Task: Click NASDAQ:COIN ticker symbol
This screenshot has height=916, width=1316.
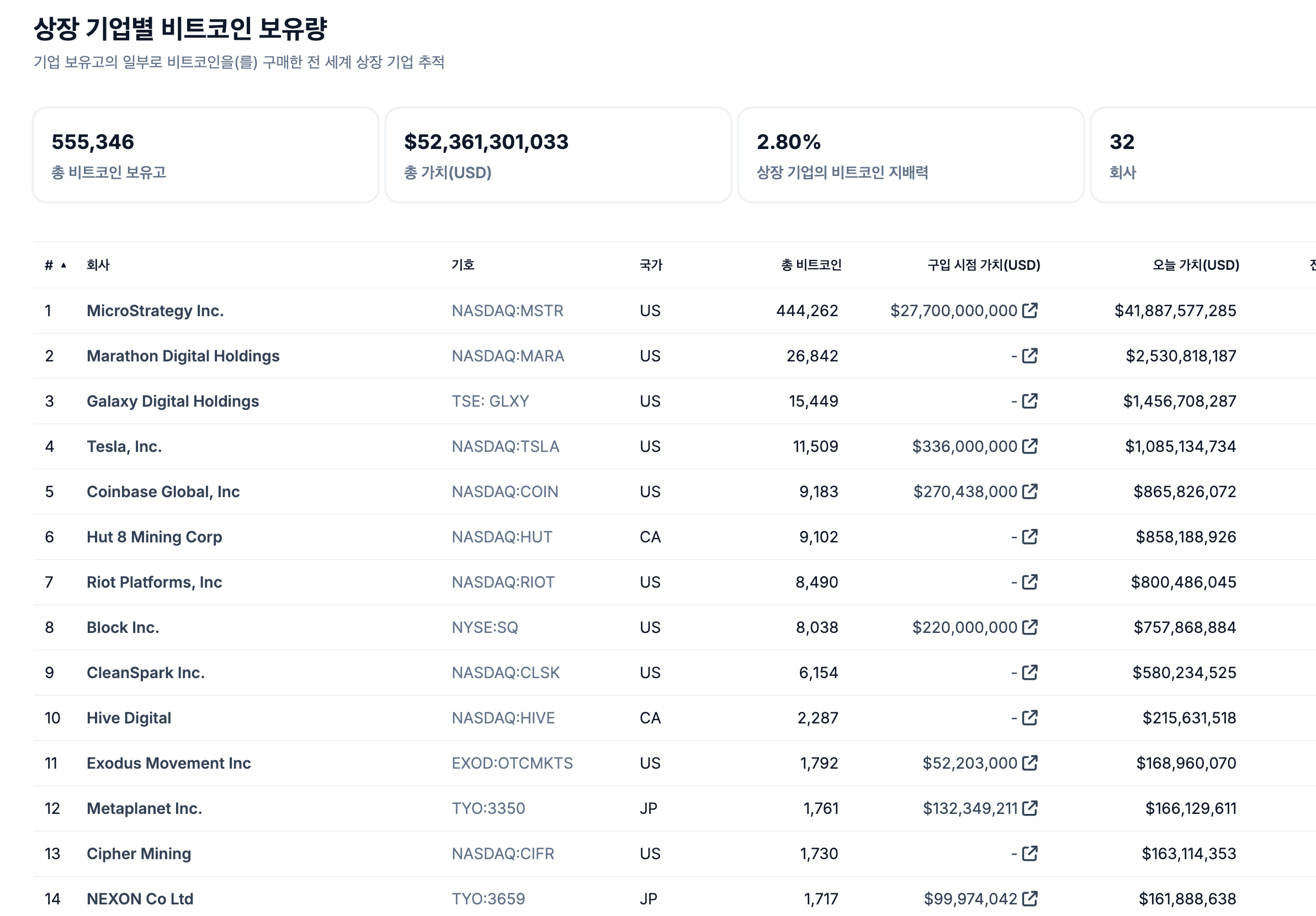Action: pos(505,492)
